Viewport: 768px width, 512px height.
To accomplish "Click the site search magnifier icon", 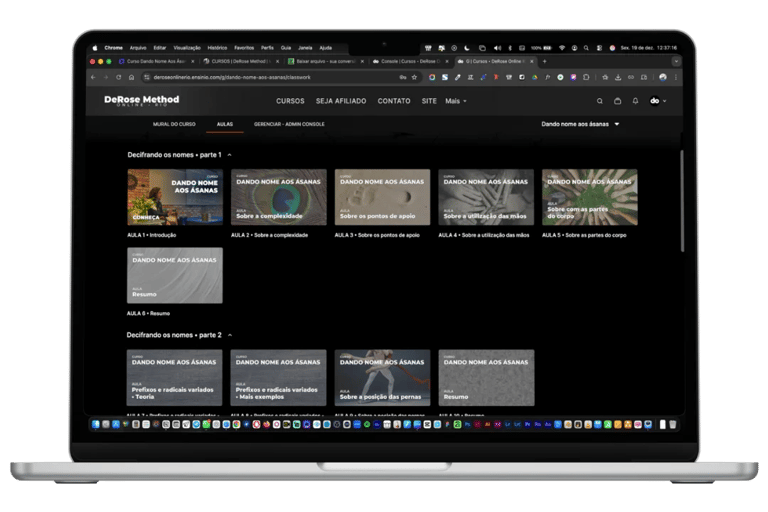I will pos(600,101).
